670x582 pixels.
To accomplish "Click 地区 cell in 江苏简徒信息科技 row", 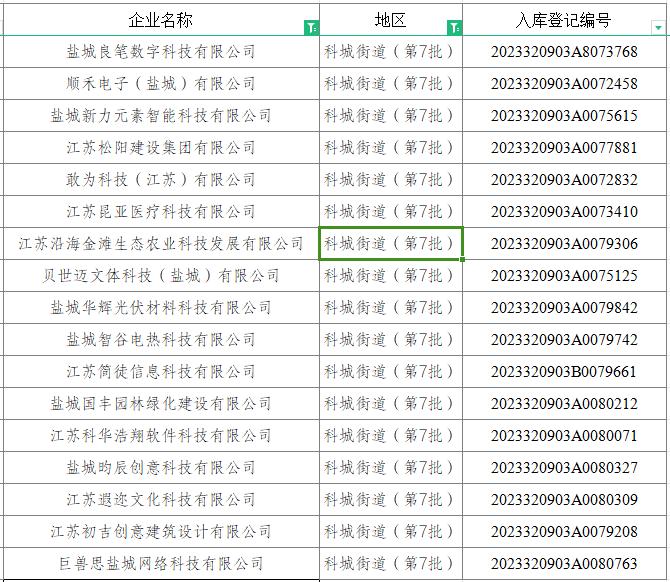I will click(391, 372).
